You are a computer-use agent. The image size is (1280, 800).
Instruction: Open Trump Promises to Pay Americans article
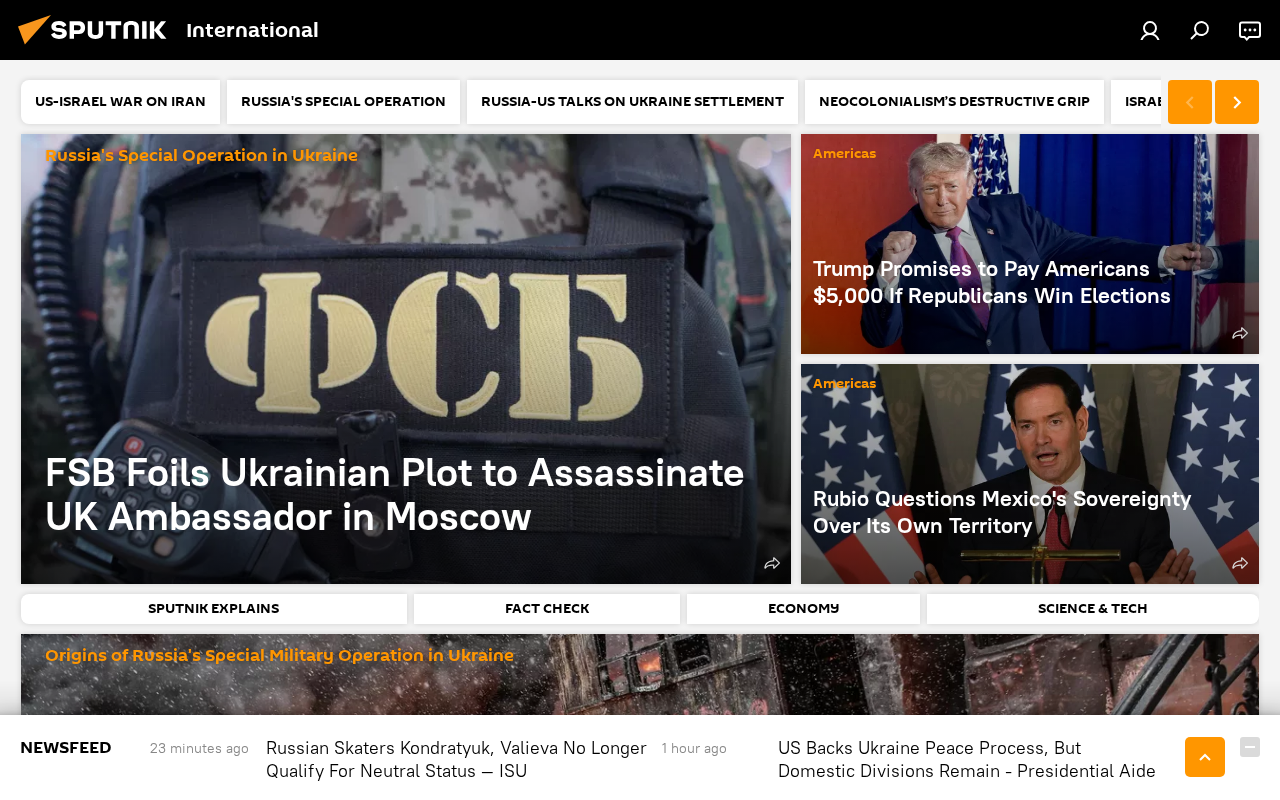coord(992,282)
